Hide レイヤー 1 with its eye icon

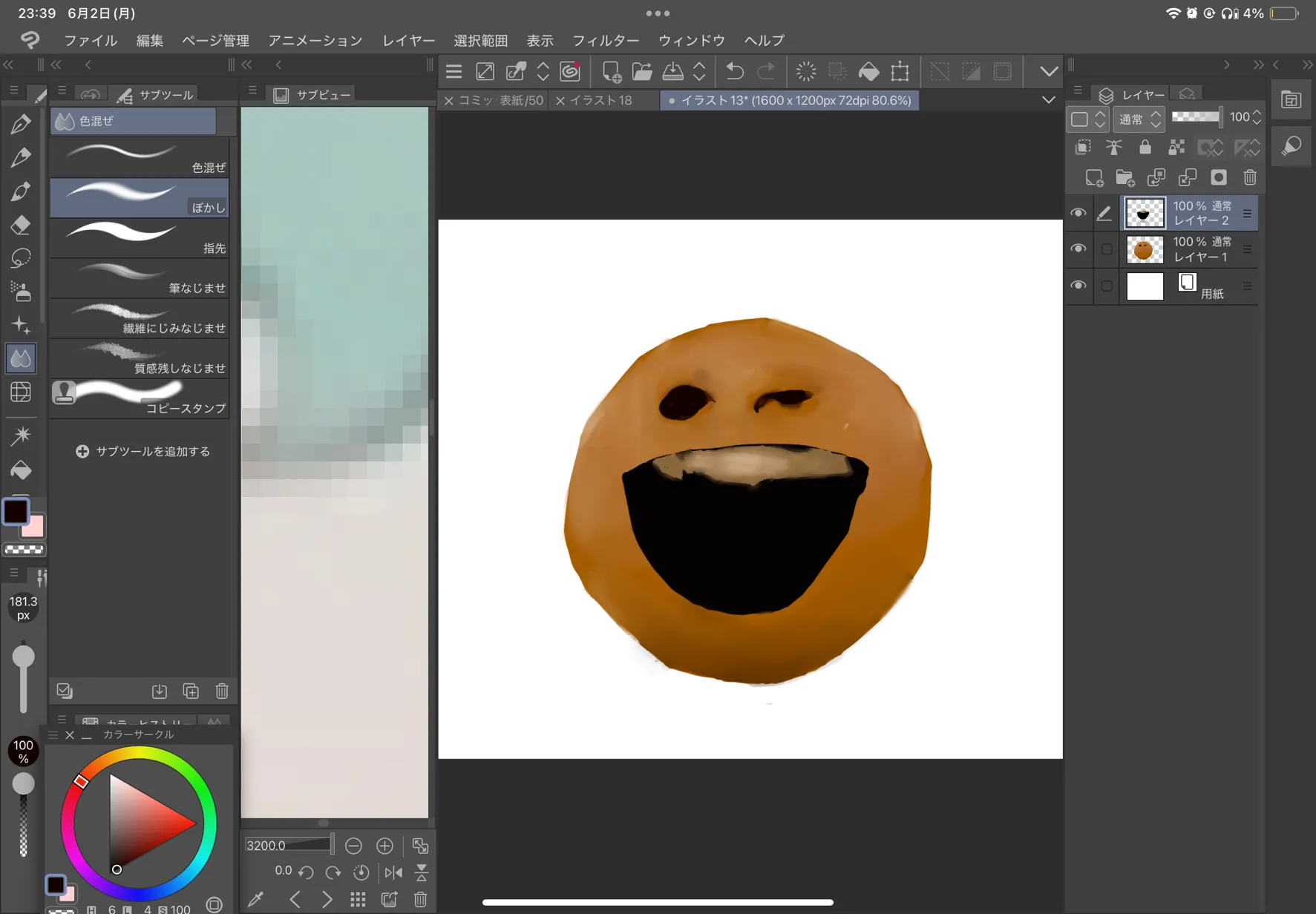coord(1078,249)
